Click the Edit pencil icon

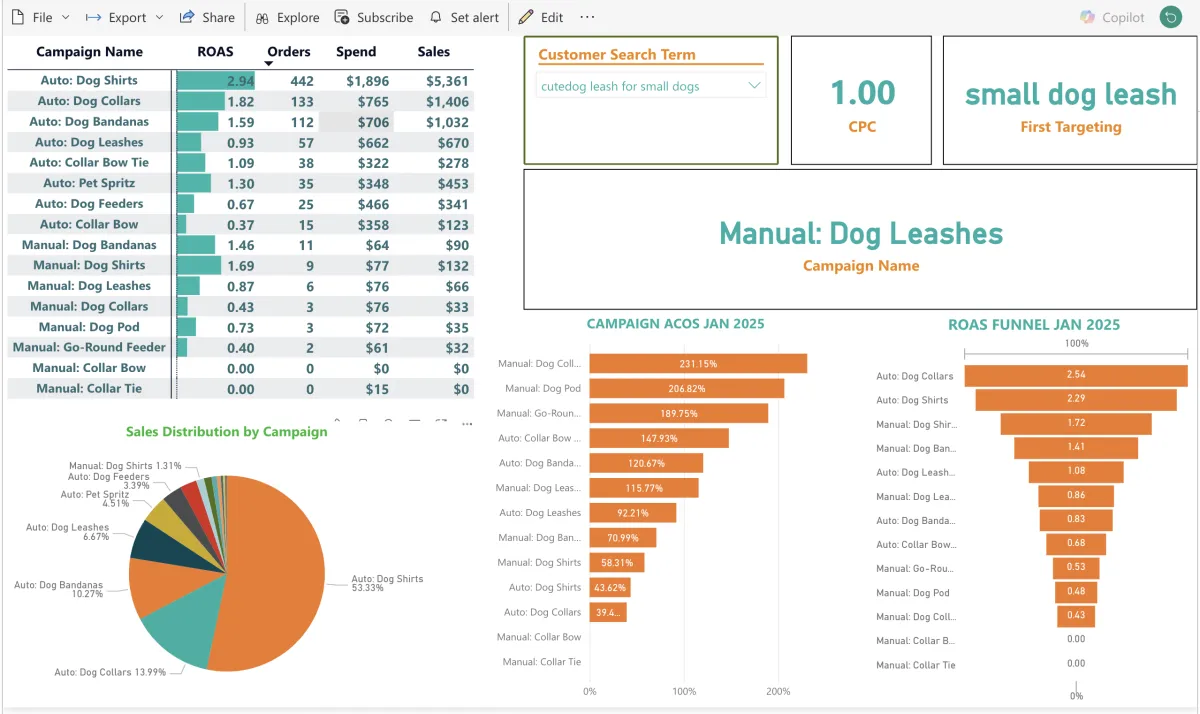(526, 17)
